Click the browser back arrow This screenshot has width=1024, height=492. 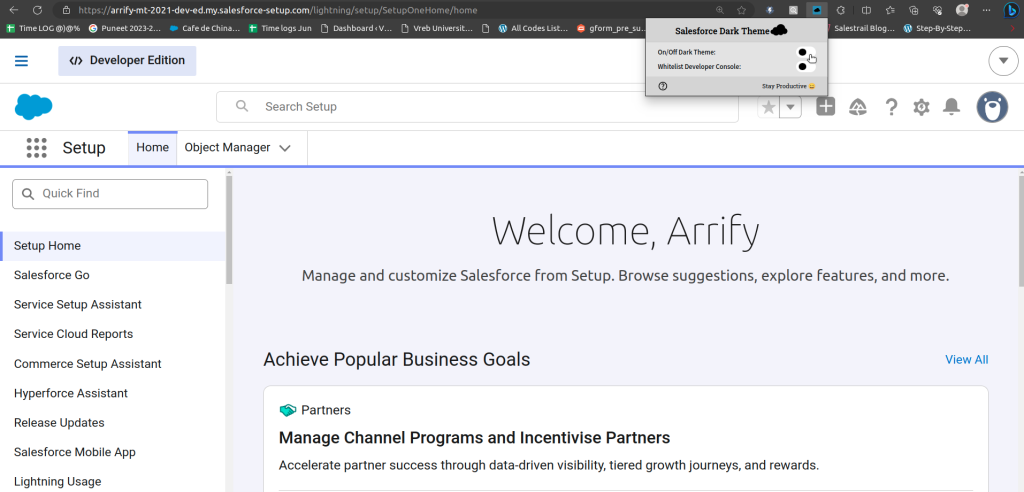point(14,10)
